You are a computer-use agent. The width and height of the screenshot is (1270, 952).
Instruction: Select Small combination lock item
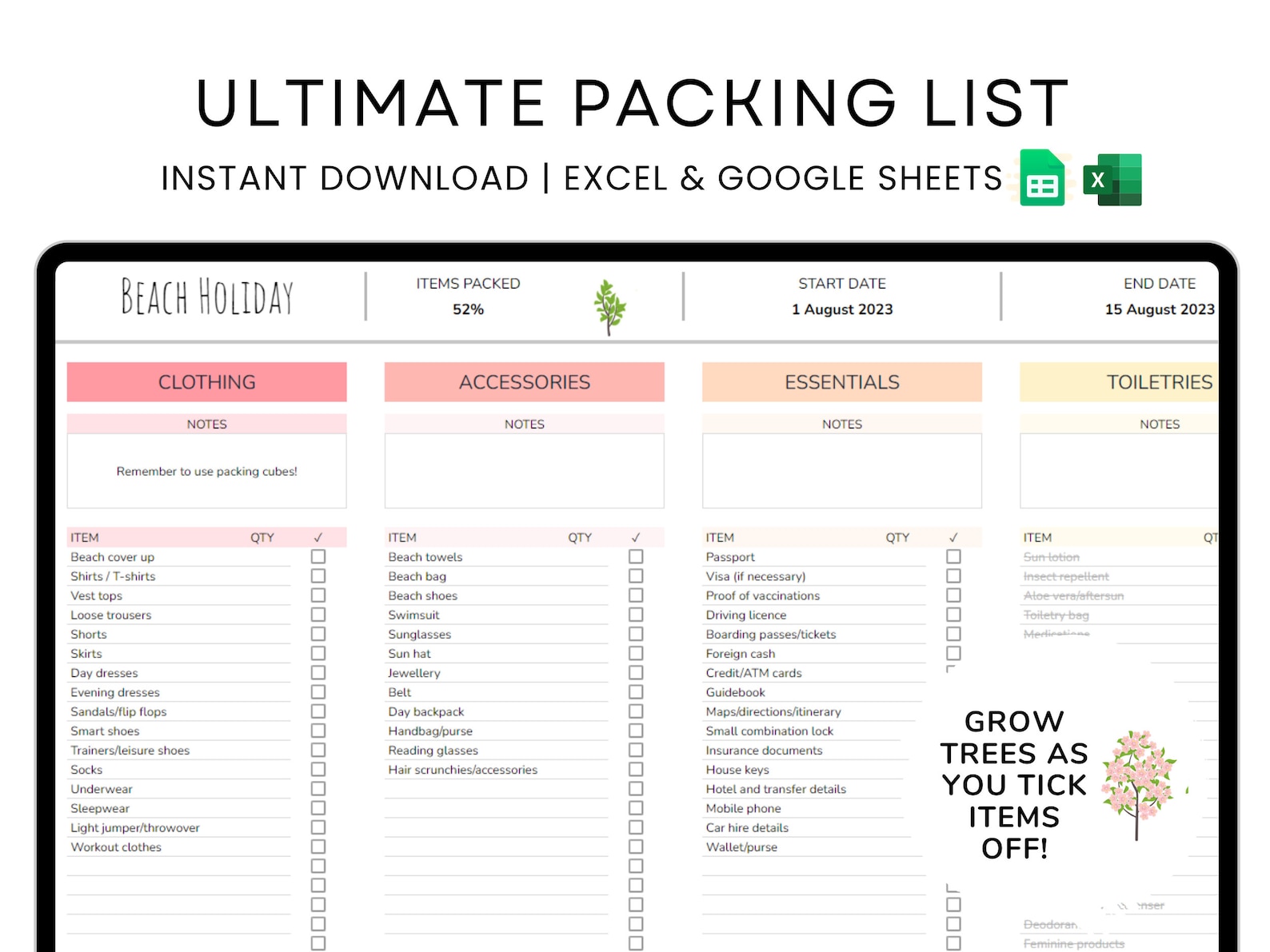point(769,731)
